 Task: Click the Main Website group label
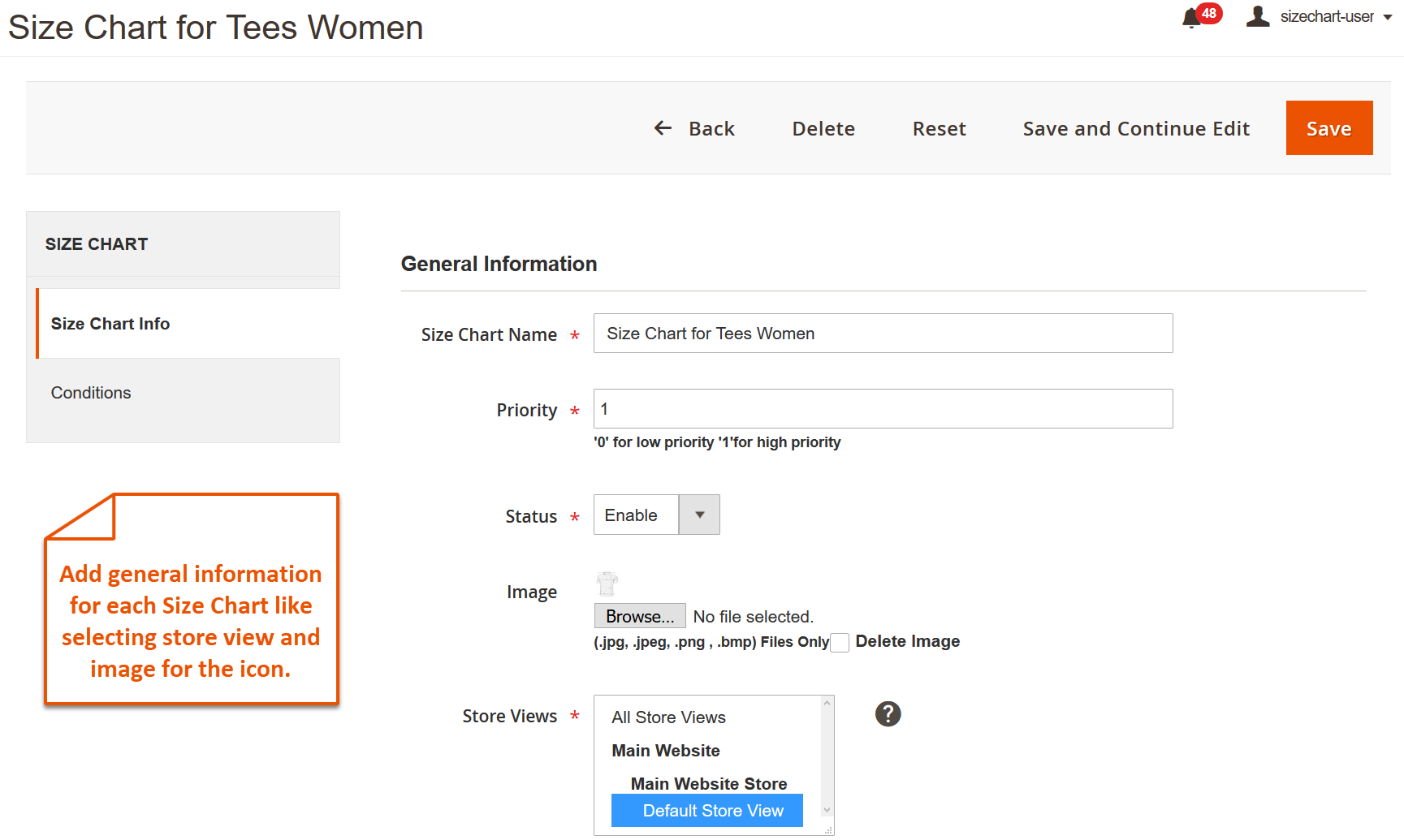pos(666,751)
